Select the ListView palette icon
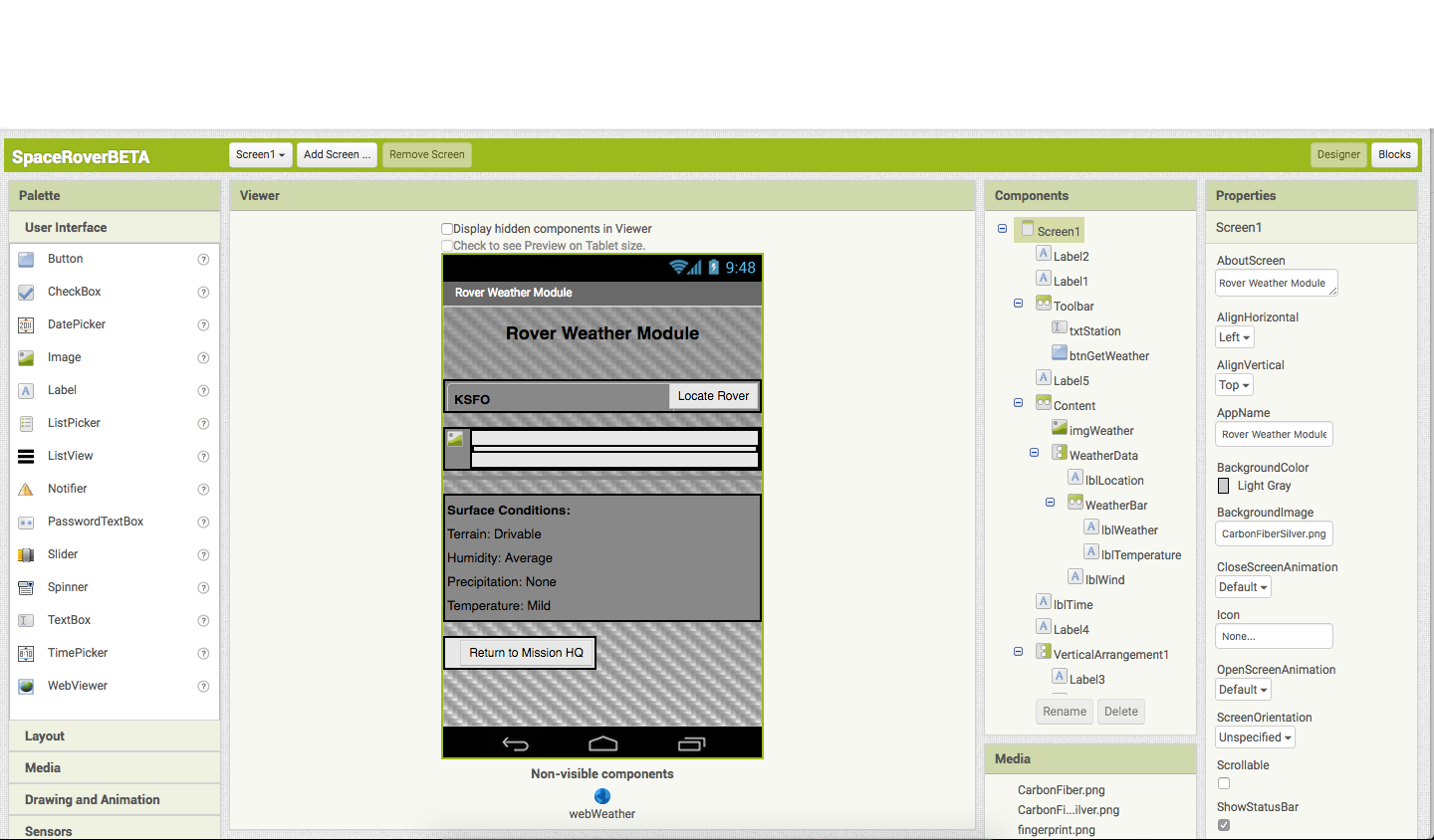This screenshot has height=840, width=1434. click(26, 456)
